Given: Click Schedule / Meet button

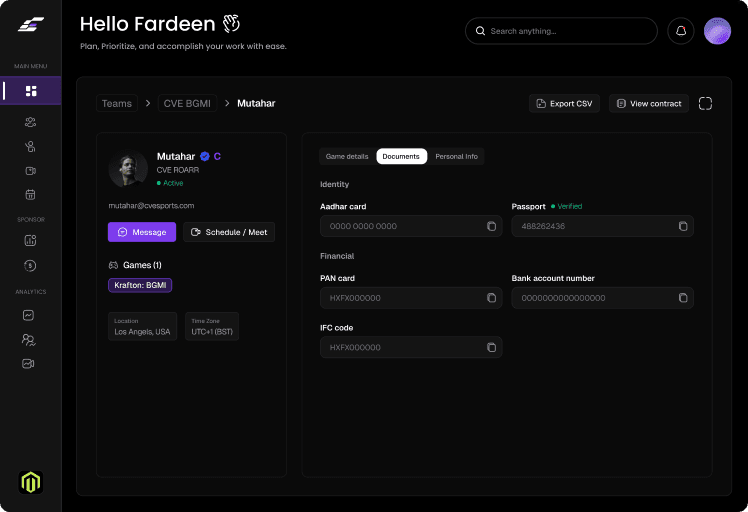Looking at the screenshot, I should [229, 232].
